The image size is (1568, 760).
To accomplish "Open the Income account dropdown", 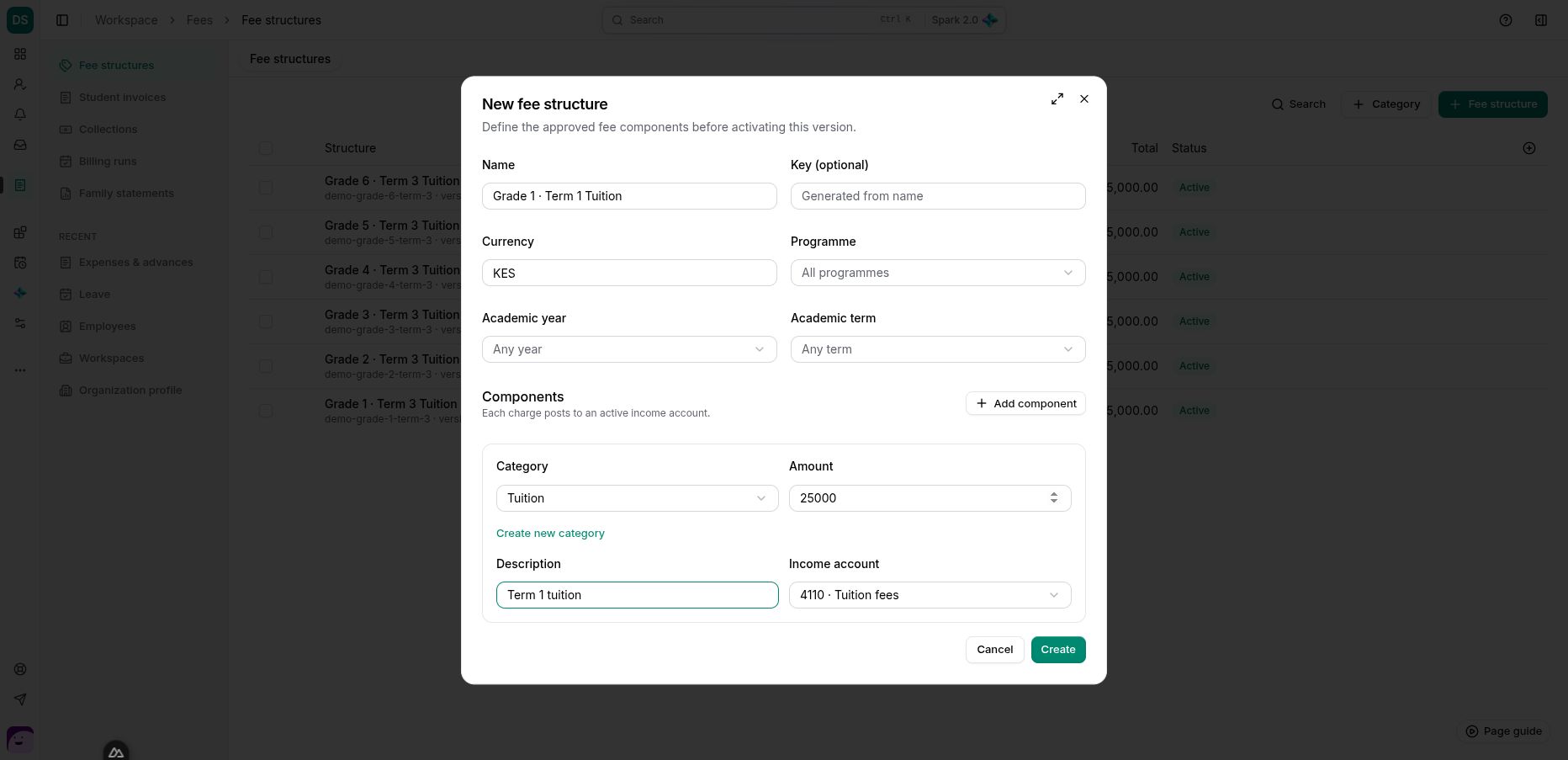I will tap(930, 595).
